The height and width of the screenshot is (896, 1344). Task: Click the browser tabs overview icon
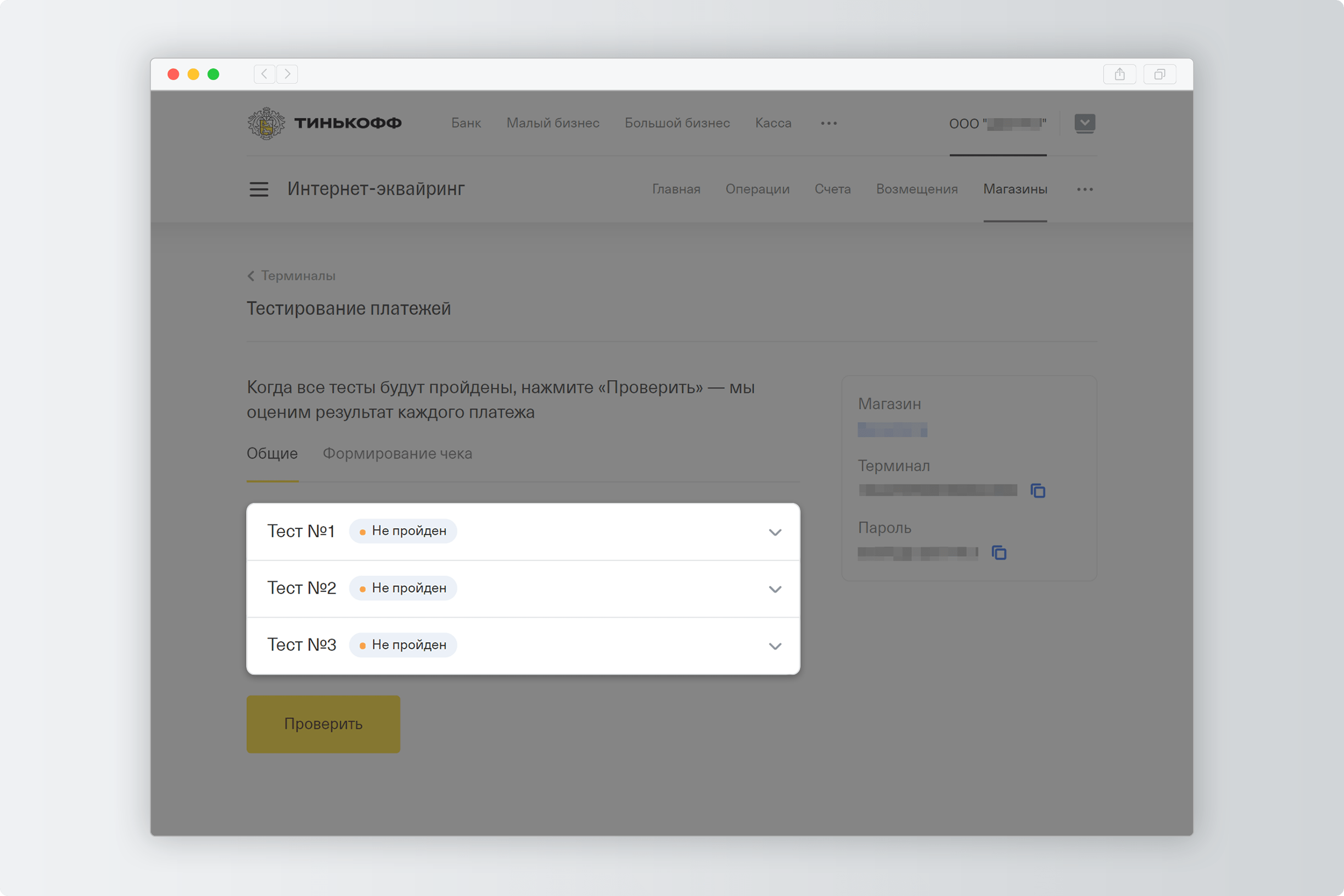1160,74
